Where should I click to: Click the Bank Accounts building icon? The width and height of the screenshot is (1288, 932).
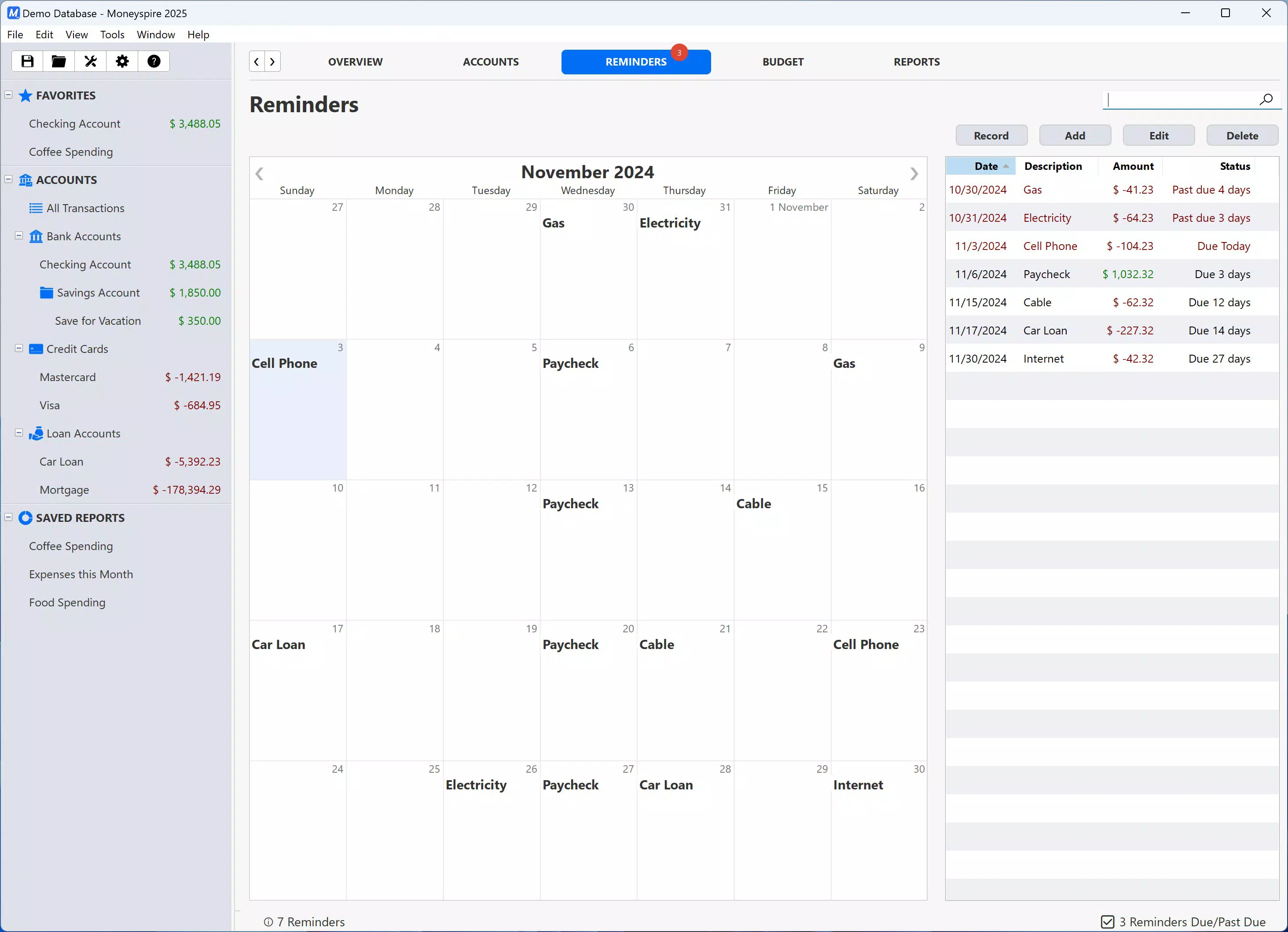point(36,236)
